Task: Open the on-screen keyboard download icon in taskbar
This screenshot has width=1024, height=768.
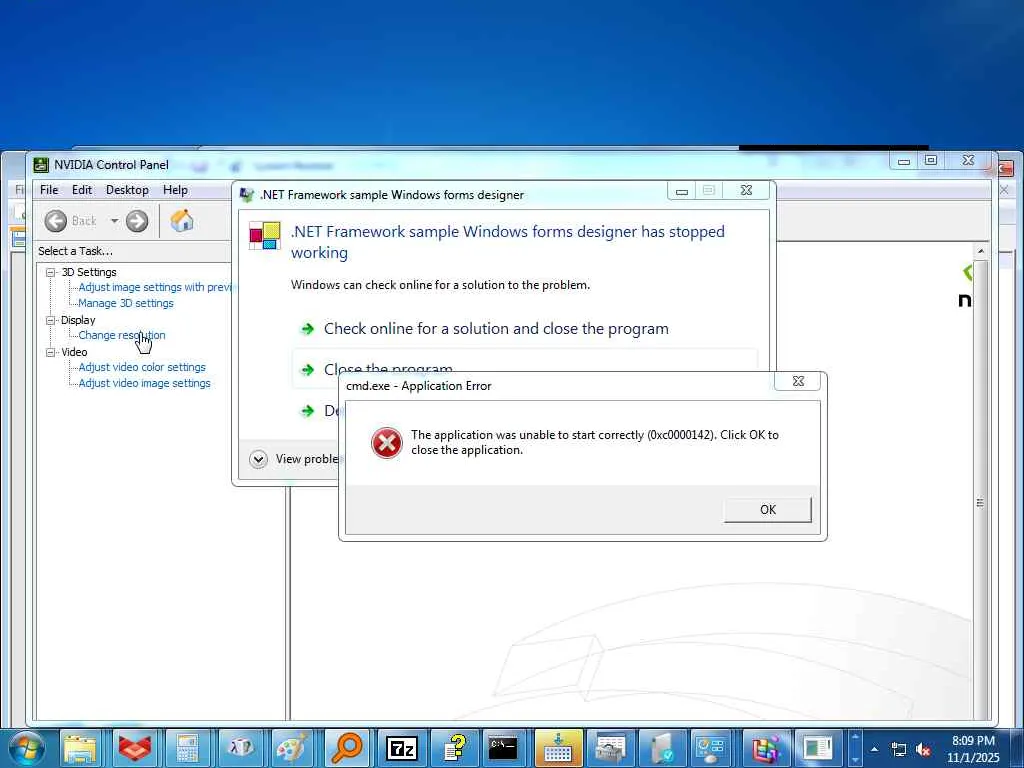Action: (558, 748)
